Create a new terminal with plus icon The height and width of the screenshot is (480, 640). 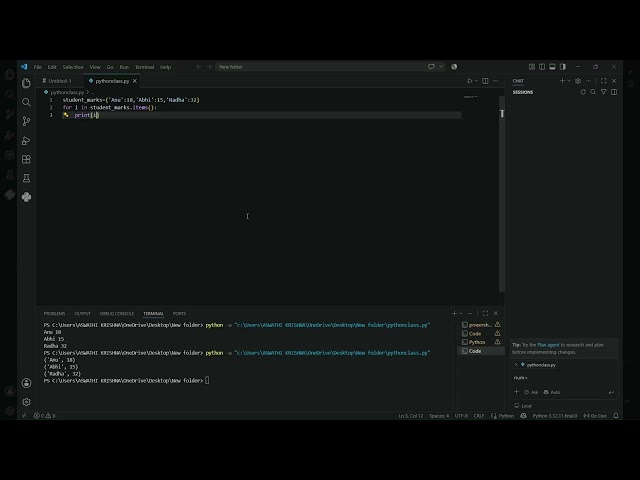[x=454, y=313]
